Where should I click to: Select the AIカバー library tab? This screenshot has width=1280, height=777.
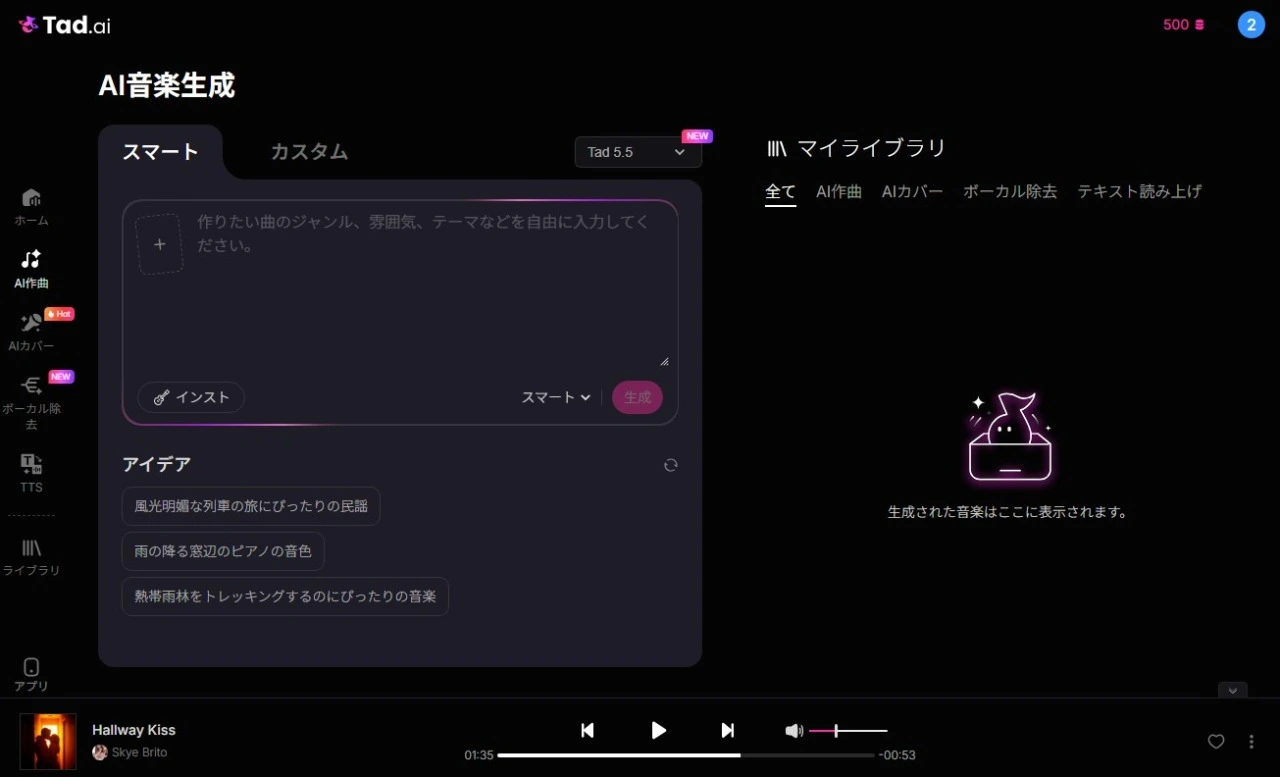pyautogui.click(x=912, y=192)
